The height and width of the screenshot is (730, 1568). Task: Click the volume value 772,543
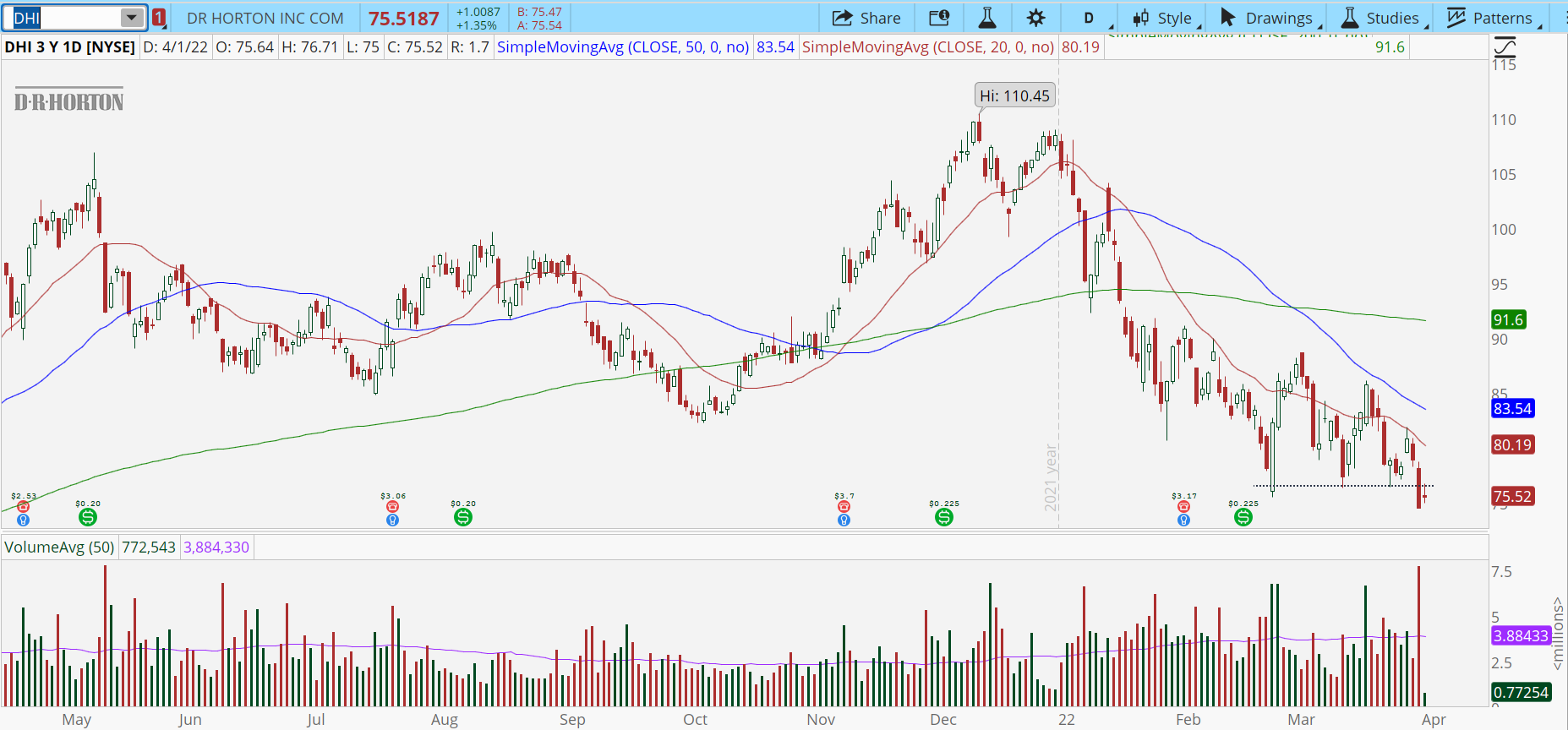pyautogui.click(x=149, y=547)
